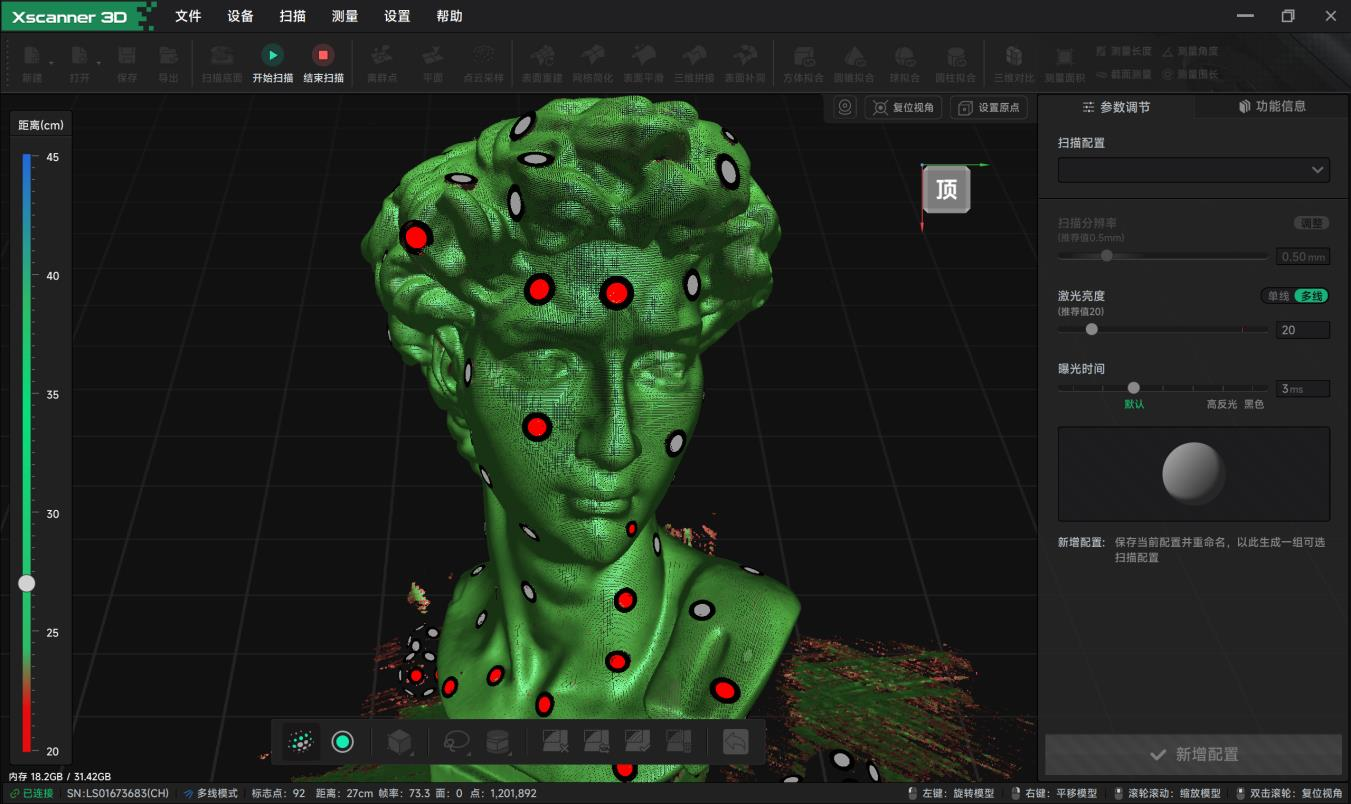
Task: Click 测量角度 measure angle tool
Action: tap(1190, 51)
